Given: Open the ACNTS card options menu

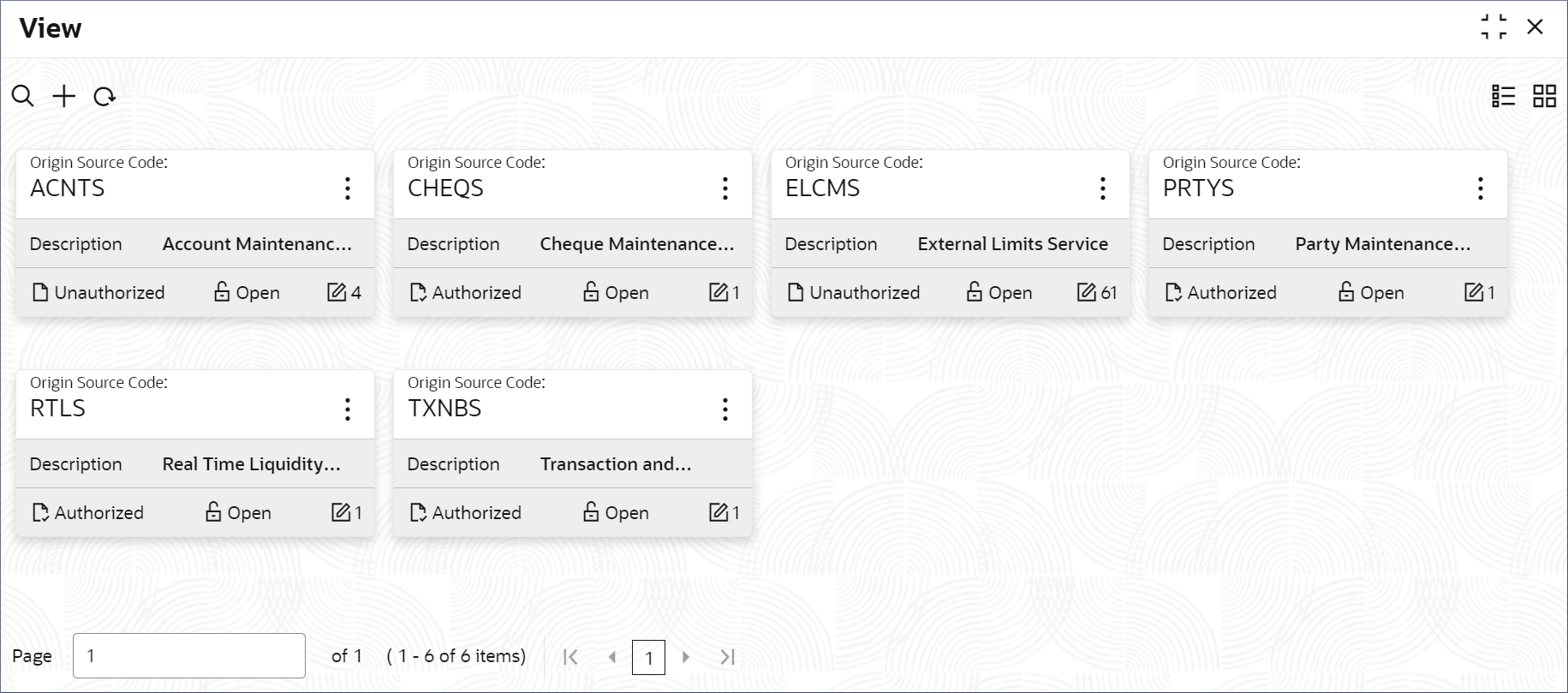Looking at the screenshot, I should coord(348,188).
